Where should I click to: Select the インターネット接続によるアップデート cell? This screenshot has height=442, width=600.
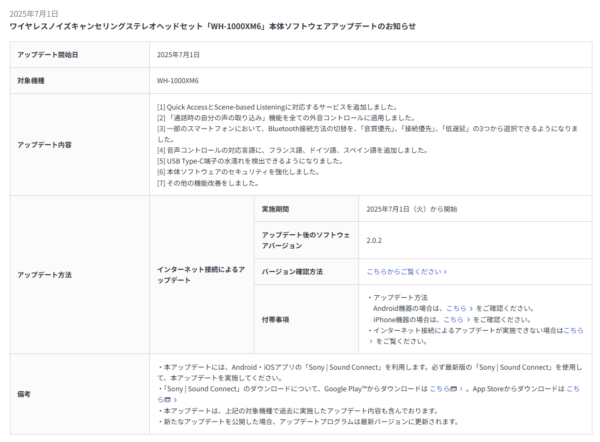pos(202,275)
